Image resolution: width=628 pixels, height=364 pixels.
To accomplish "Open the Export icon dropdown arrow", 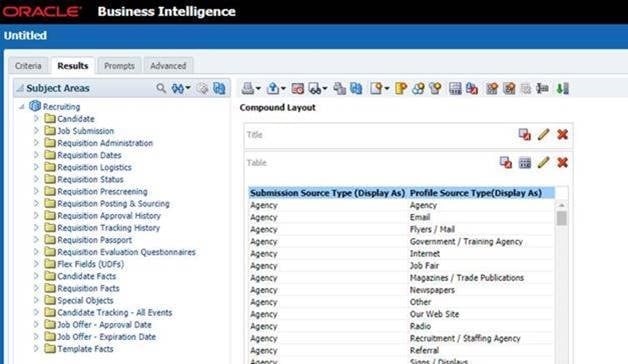I will click(x=283, y=89).
